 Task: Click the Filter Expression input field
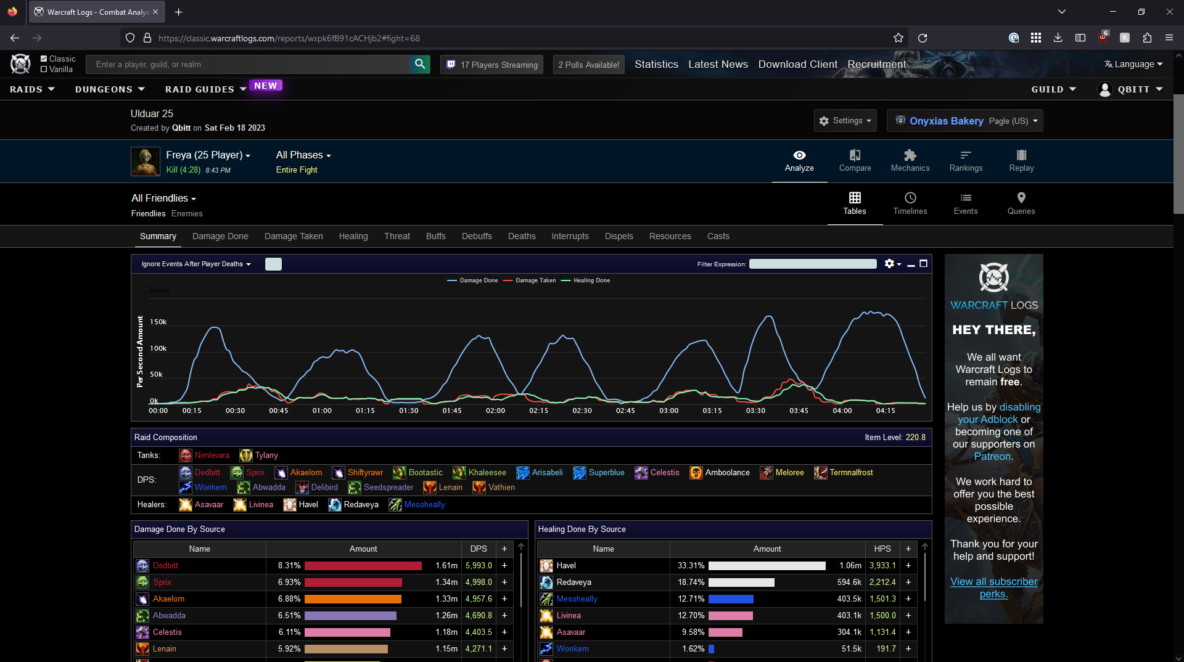(813, 264)
